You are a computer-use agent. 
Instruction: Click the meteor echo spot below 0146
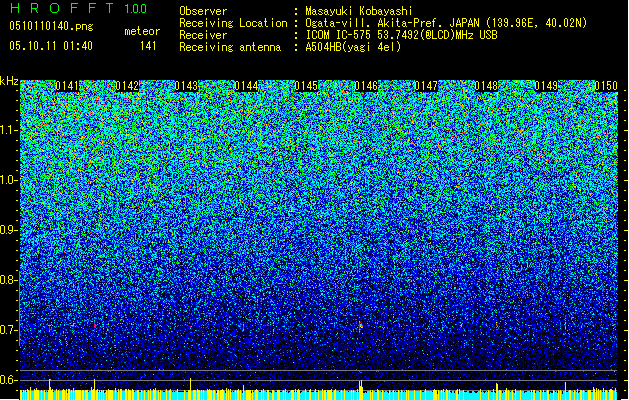pyautogui.click(x=360, y=325)
